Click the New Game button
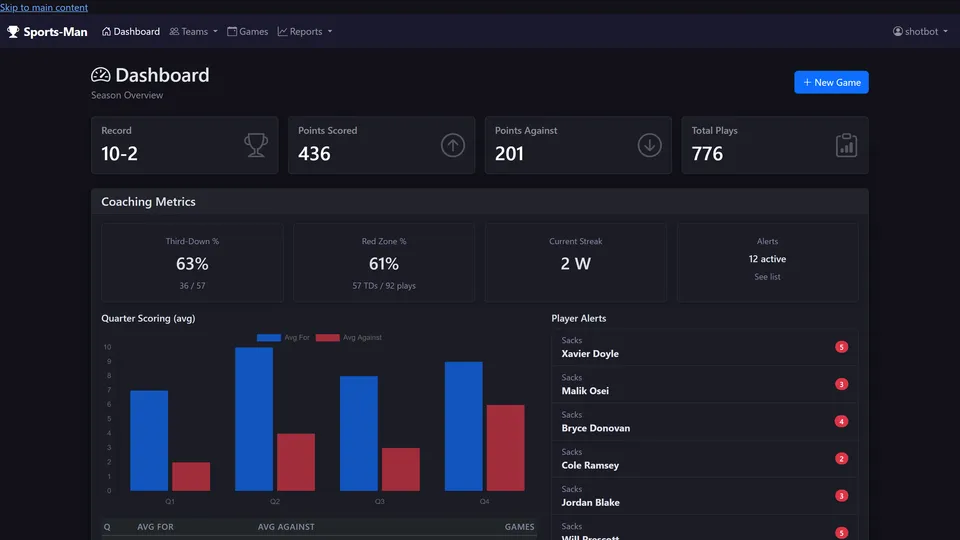 (x=831, y=82)
